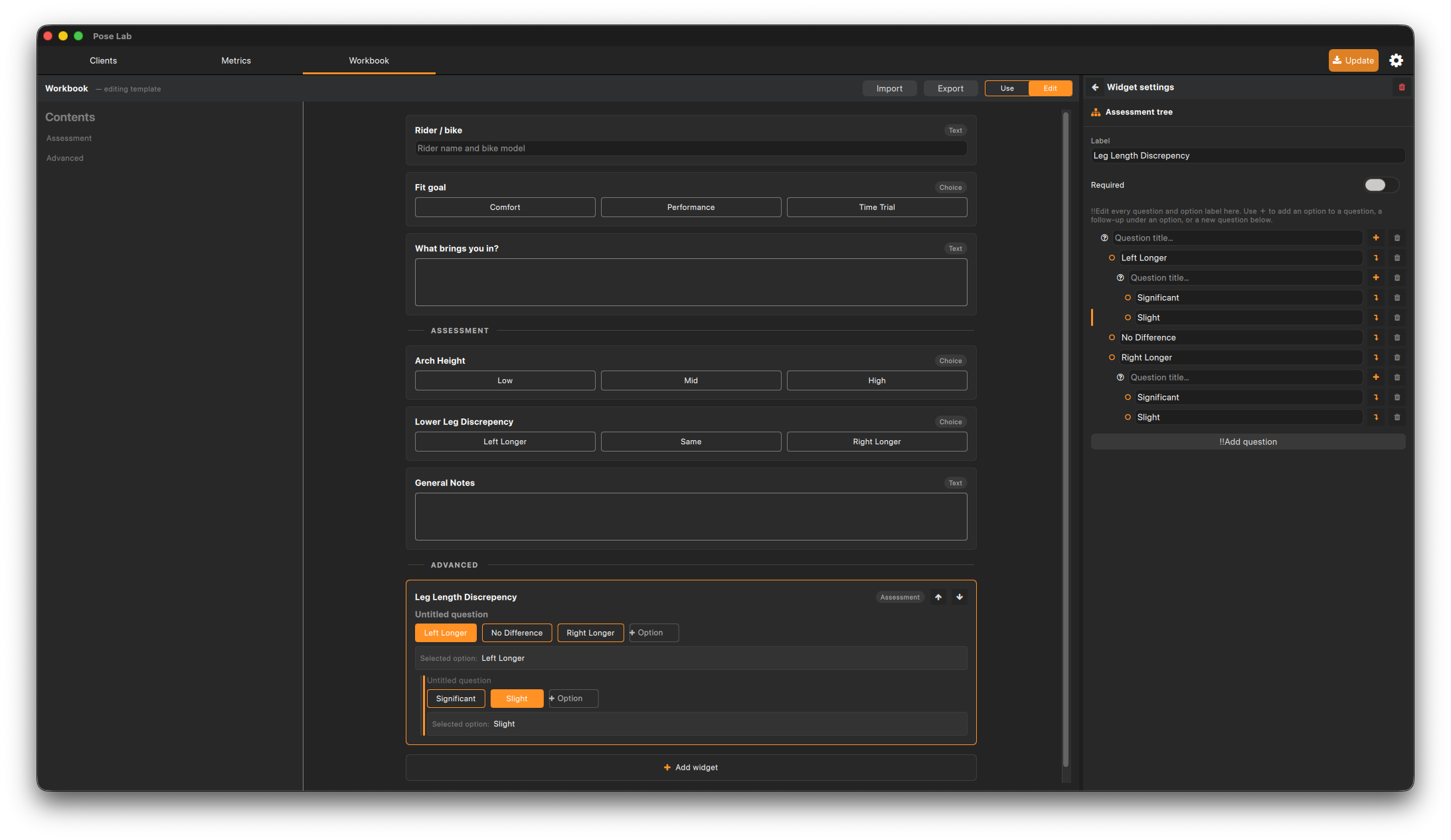The height and width of the screenshot is (840, 1451).
Task: Select Significant in the Leg Length widget preview
Action: (x=456, y=699)
